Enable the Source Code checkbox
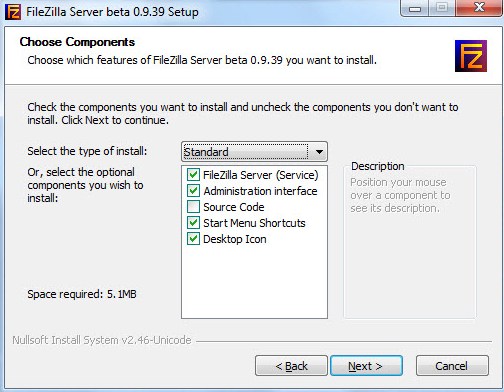This screenshot has height=392, width=504. (x=193, y=207)
